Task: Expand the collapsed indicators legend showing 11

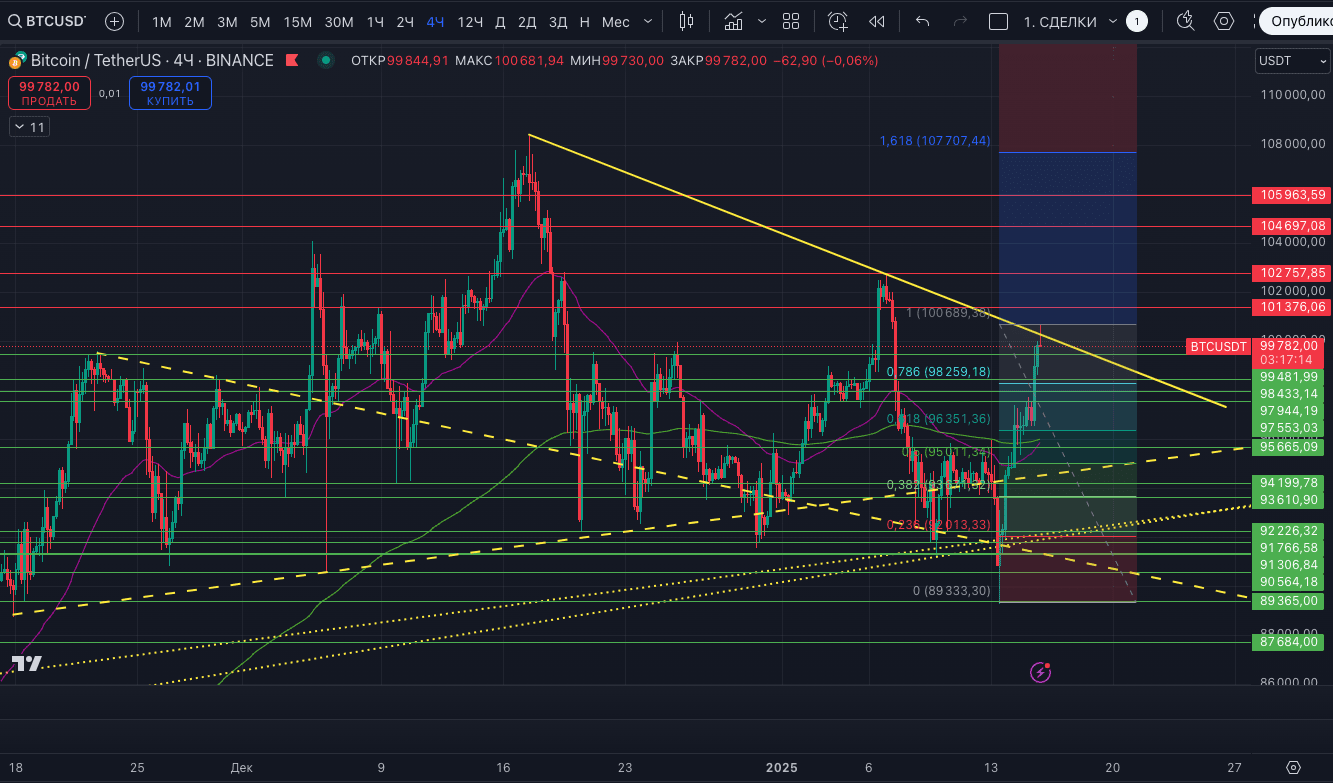Action: [29, 127]
